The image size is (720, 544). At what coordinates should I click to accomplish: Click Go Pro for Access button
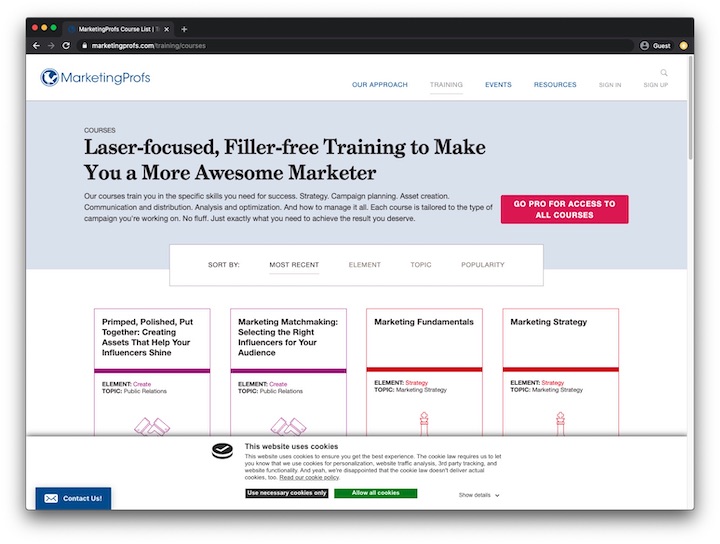point(564,209)
